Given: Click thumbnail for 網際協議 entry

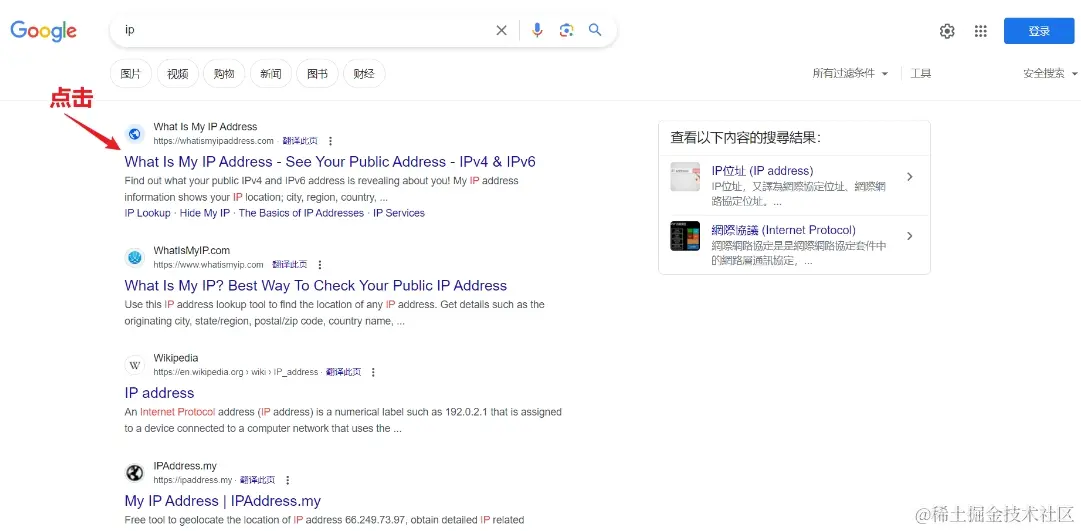Looking at the screenshot, I should coord(685,236).
